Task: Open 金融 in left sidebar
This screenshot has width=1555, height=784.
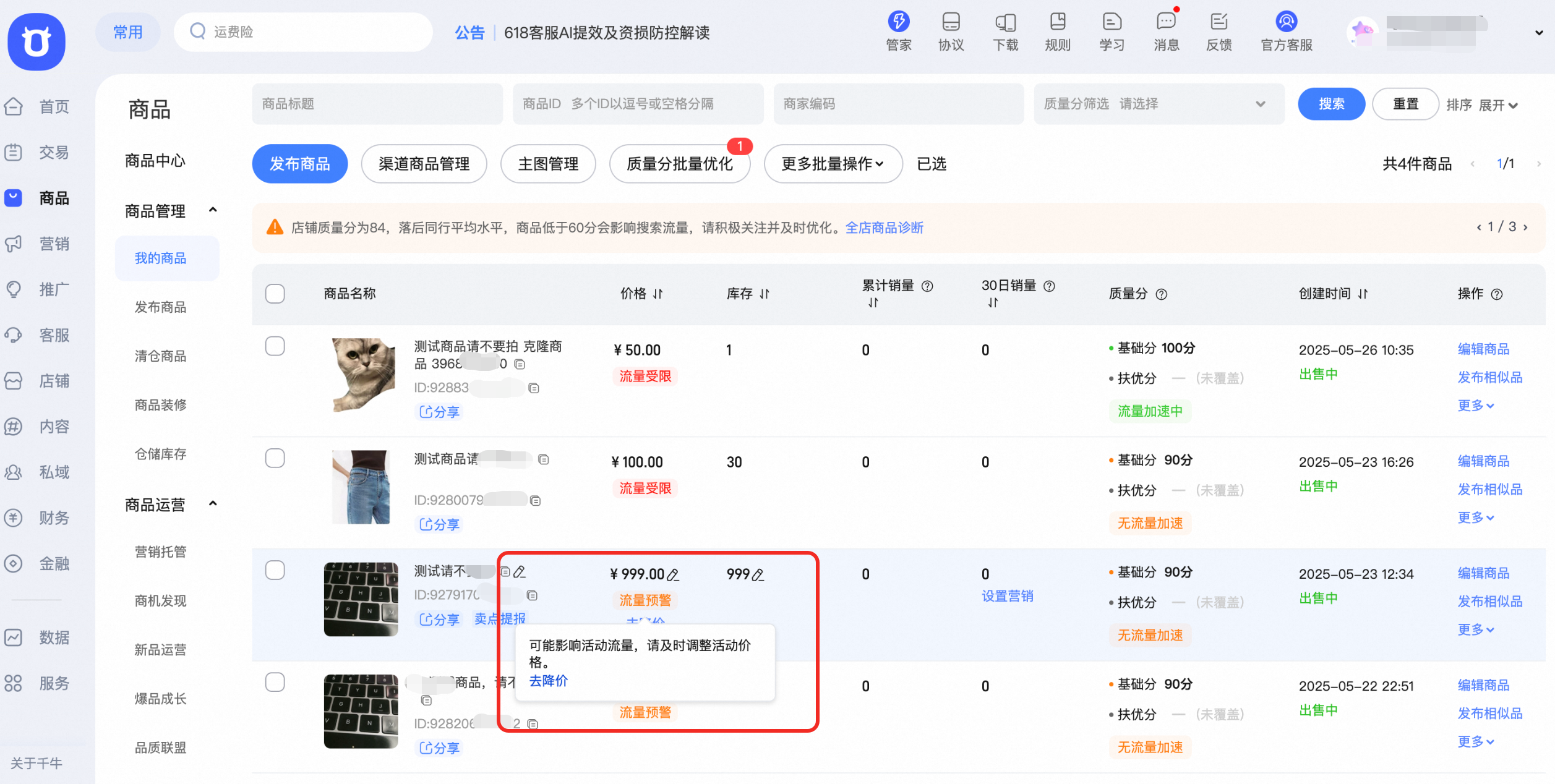Action: pos(37,563)
